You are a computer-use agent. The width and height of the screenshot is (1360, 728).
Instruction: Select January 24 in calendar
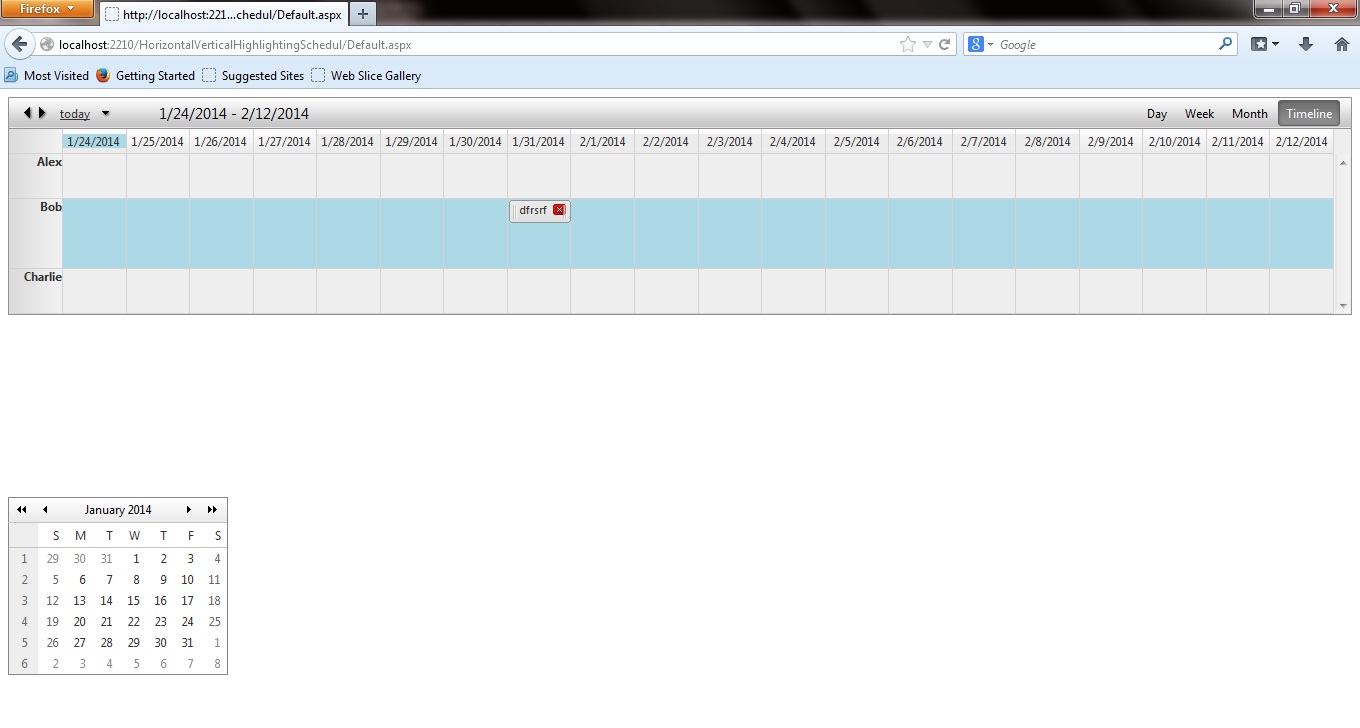pos(187,622)
